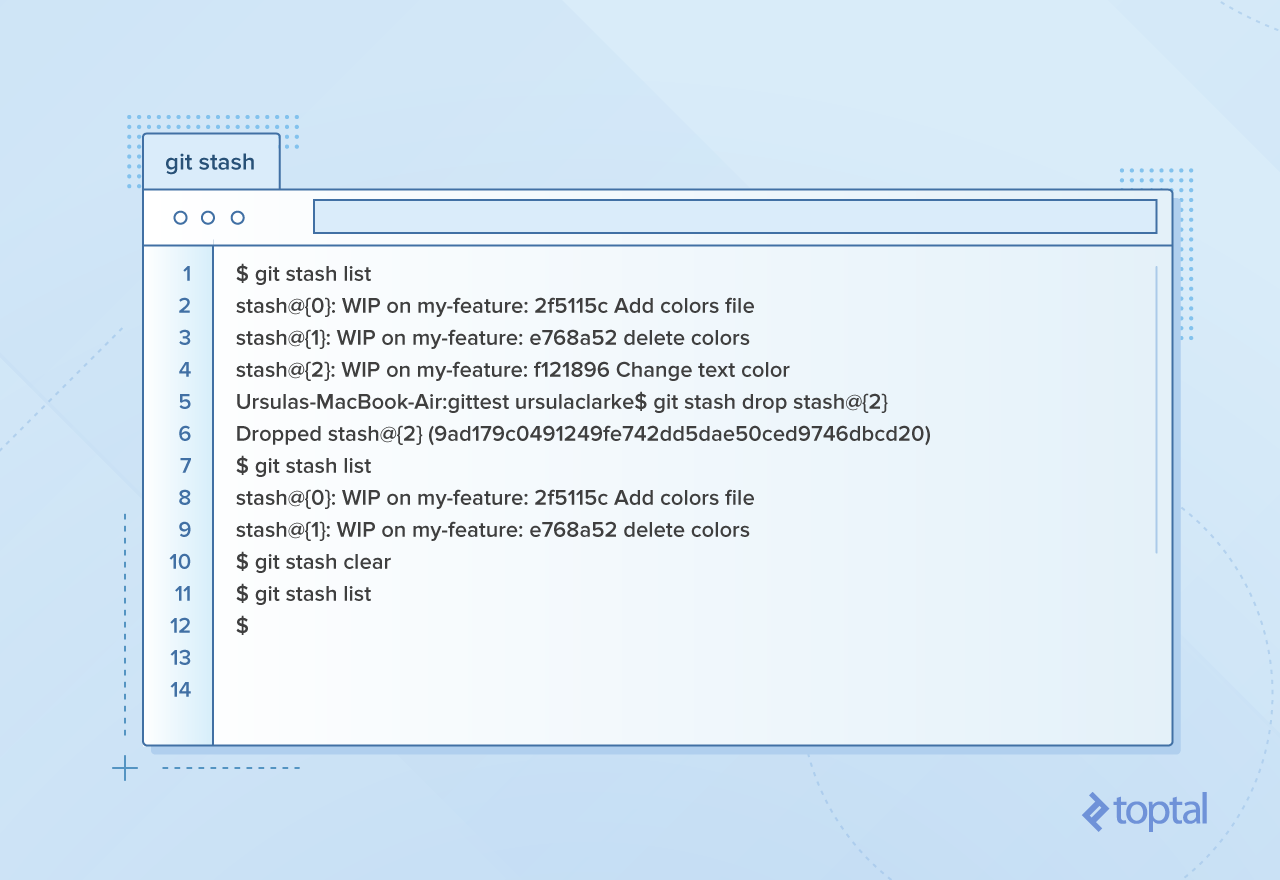The image size is (1280, 880).
Task: Click line number 1 in the gutter
Action: coord(187,274)
